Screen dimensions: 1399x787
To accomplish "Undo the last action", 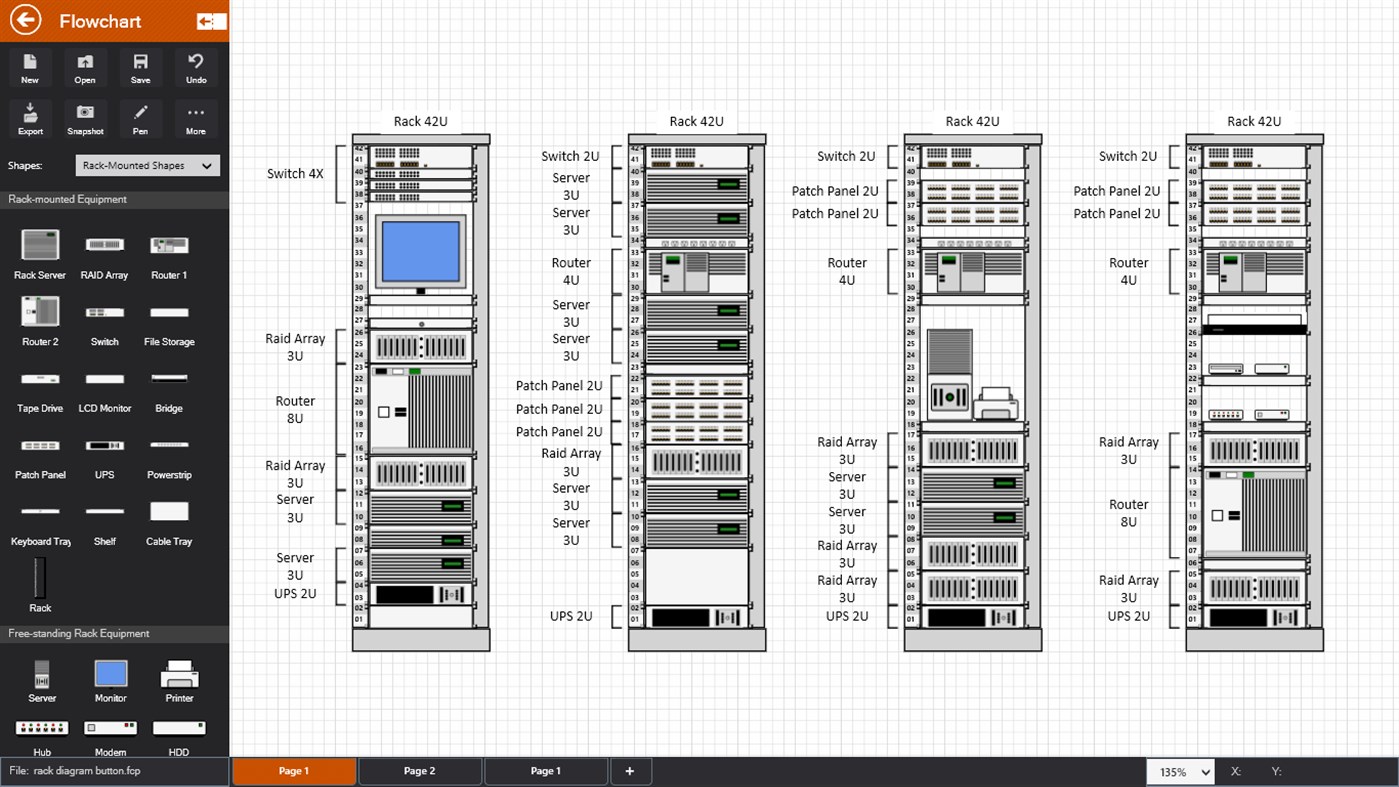I will (195, 67).
